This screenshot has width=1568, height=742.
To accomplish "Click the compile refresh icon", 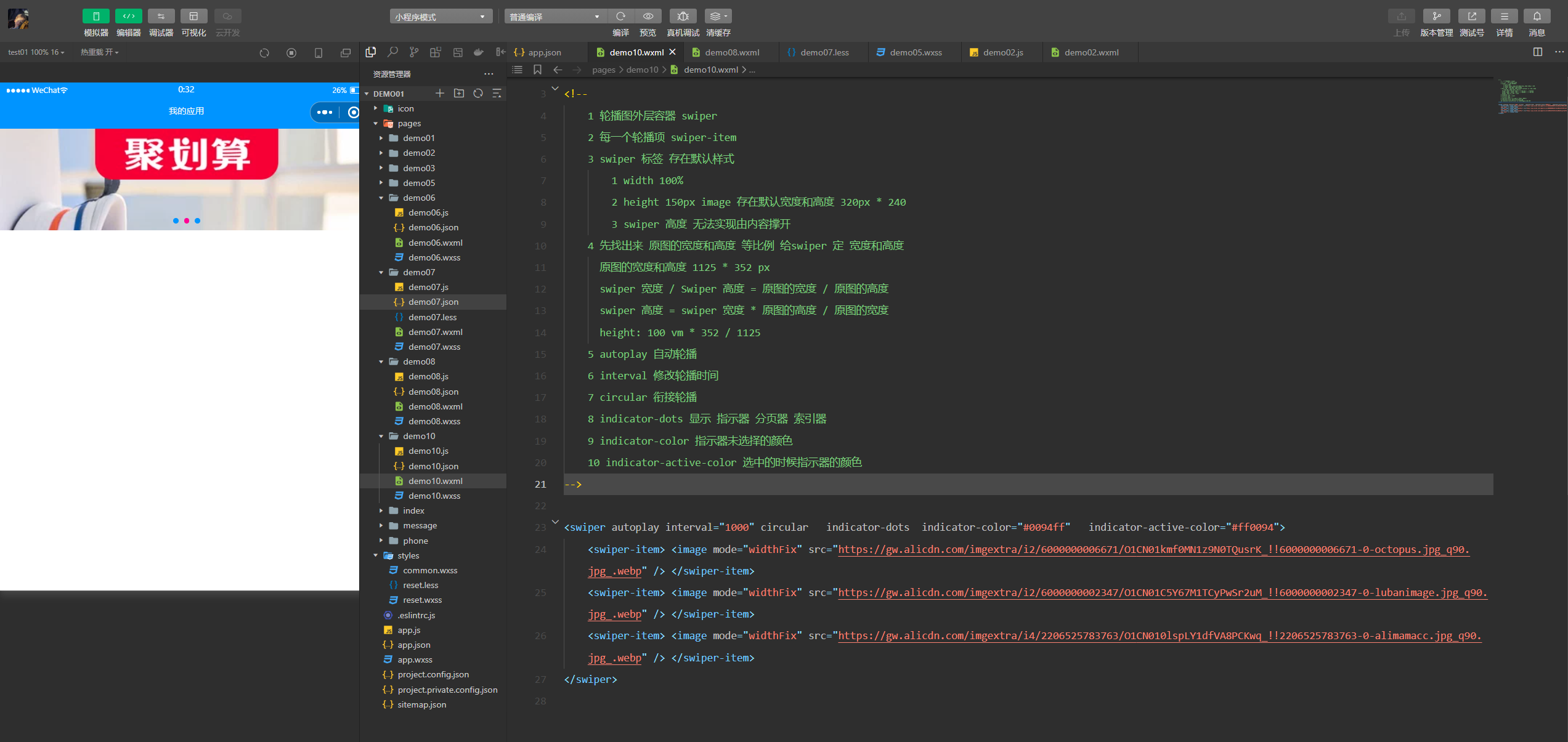I will coord(620,16).
